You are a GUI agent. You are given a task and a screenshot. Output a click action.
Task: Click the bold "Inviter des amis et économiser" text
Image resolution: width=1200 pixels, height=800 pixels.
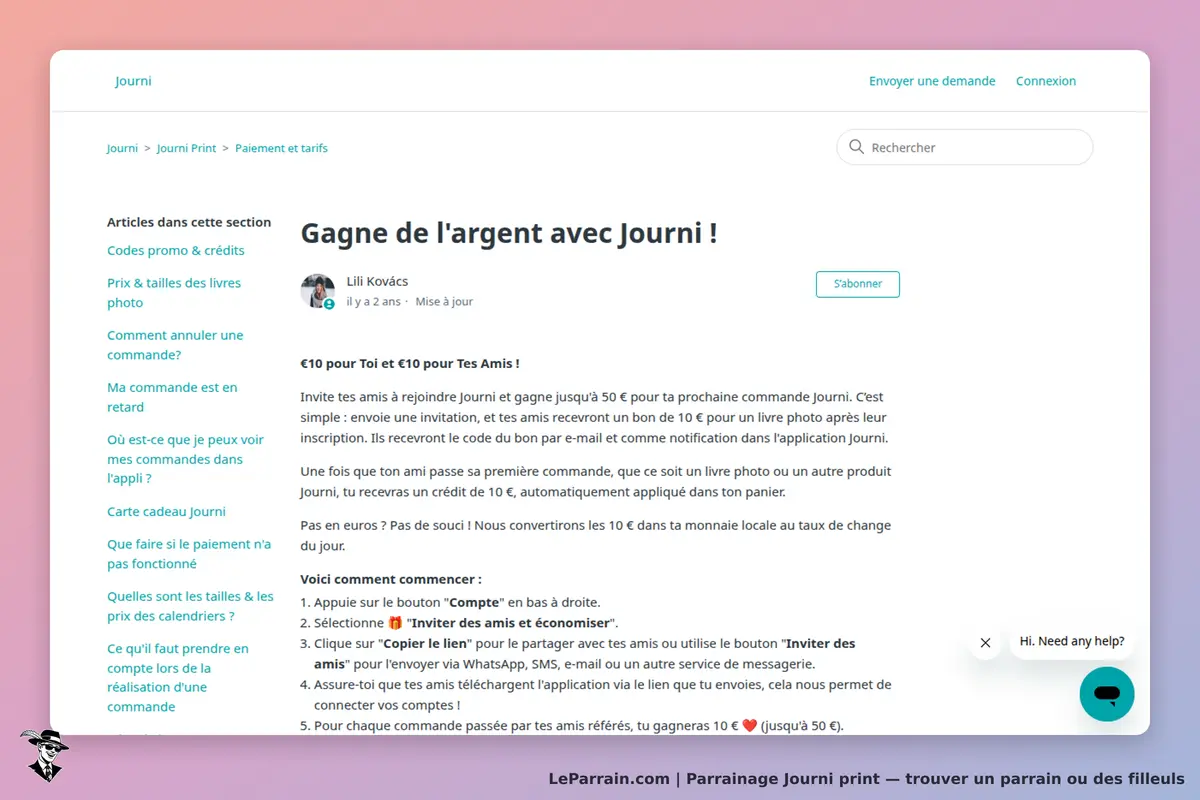click(510, 623)
